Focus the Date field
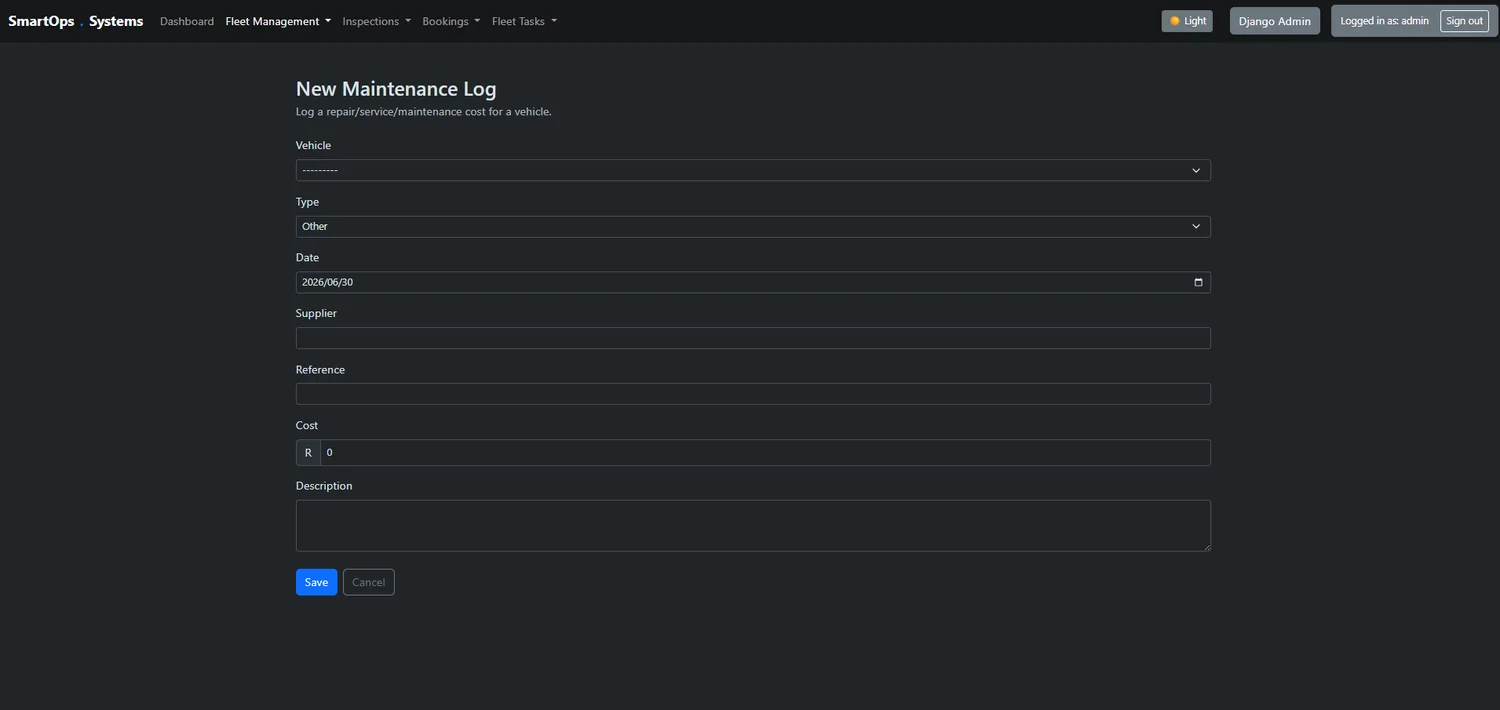Image resolution: width=1500 pixels, height=710 pixels. 753,282
